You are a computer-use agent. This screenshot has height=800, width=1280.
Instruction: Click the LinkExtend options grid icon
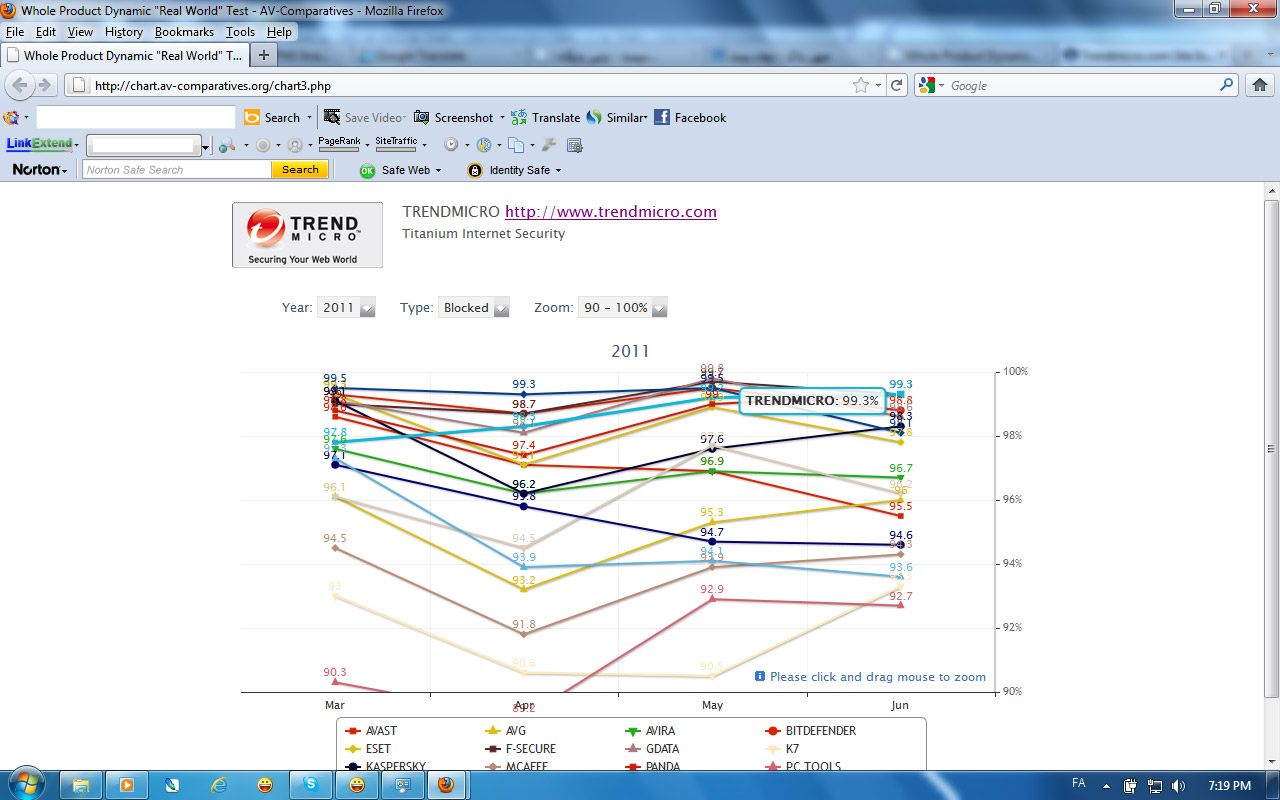574,145
